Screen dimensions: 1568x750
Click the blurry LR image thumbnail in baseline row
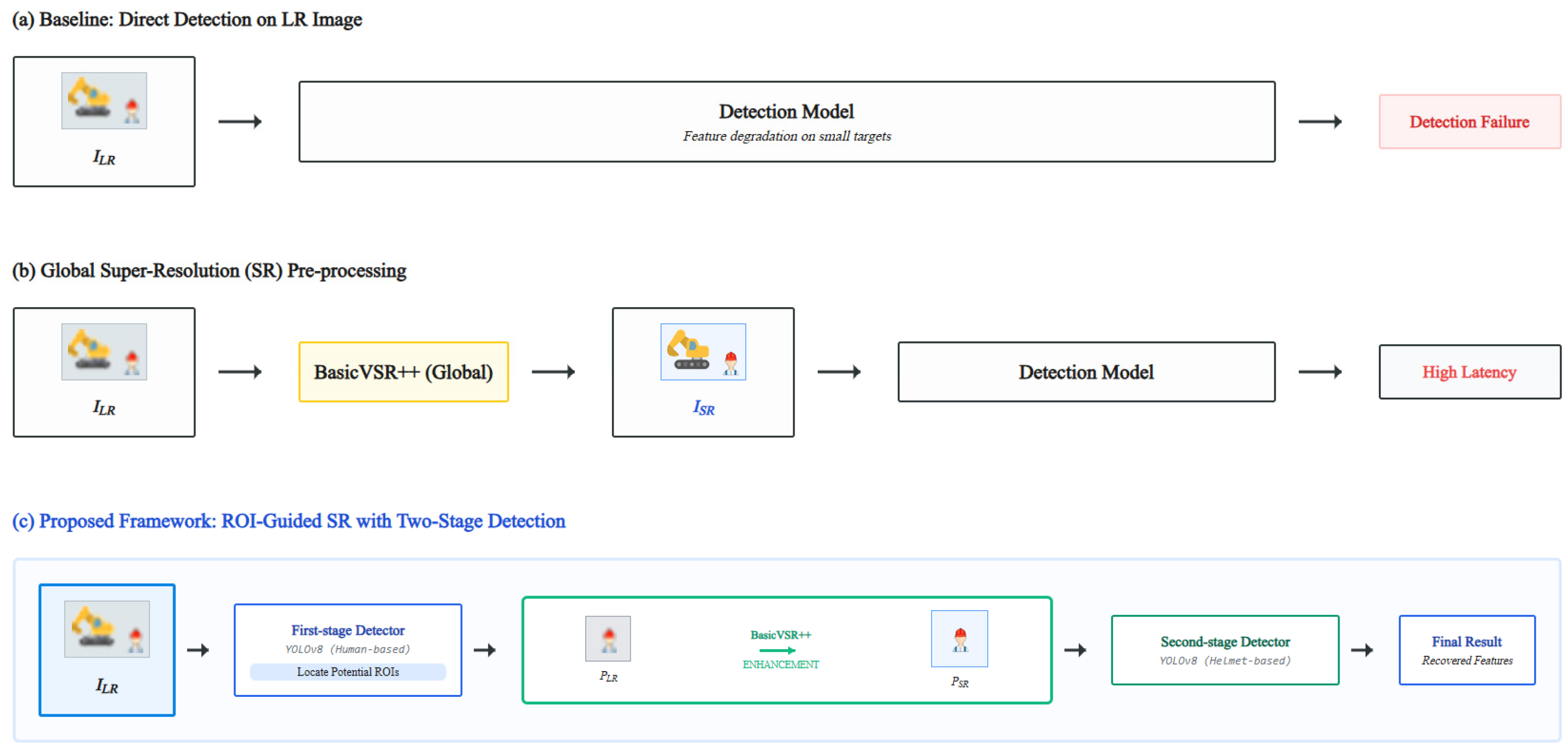point(104,100)
